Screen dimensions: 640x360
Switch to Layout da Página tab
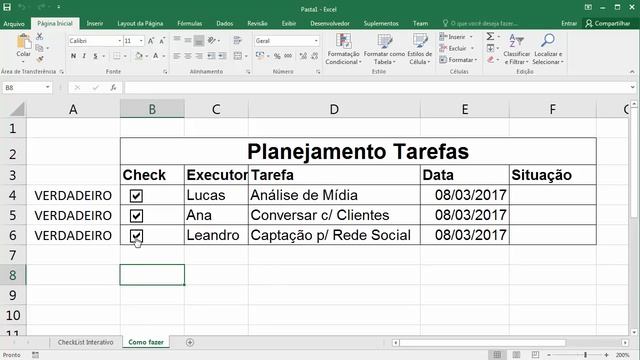(x=140, y=24)
